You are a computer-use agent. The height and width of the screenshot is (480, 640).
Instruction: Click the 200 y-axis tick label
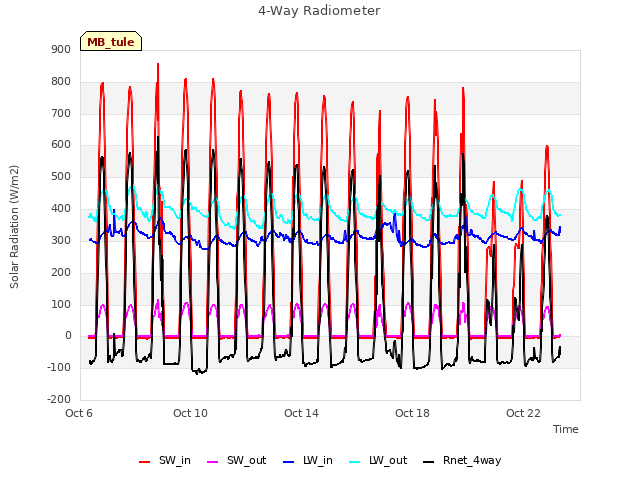61,272
